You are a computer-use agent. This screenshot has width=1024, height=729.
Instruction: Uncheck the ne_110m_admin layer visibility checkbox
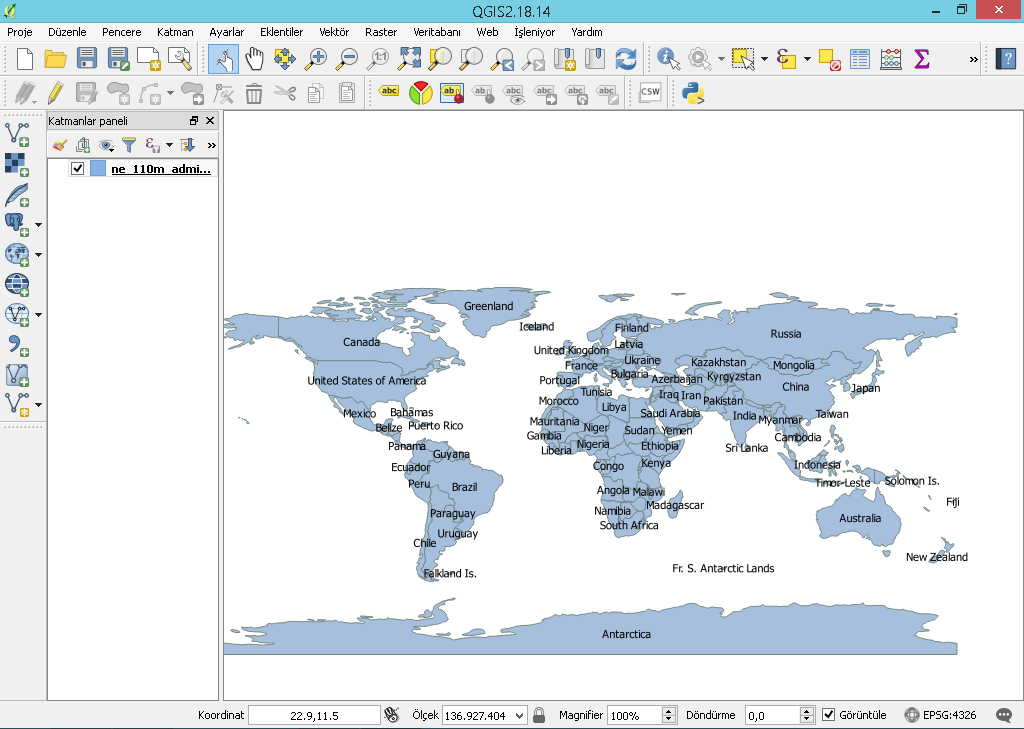(x=77, y=169)
